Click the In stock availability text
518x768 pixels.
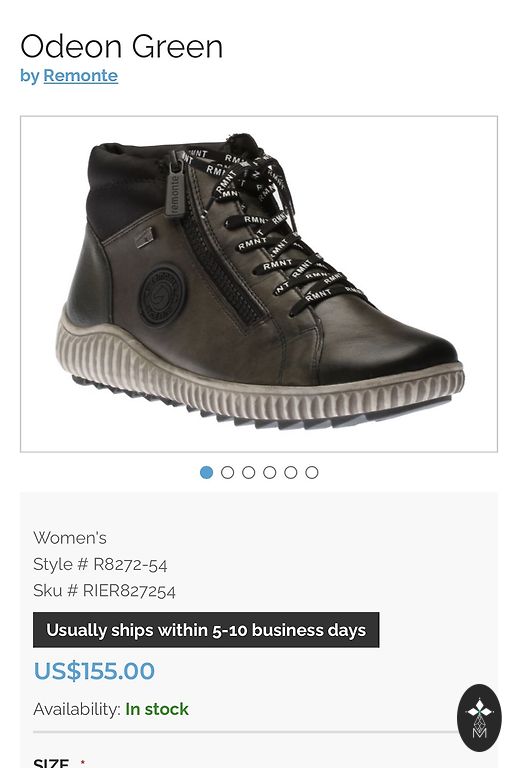point(157,709)
